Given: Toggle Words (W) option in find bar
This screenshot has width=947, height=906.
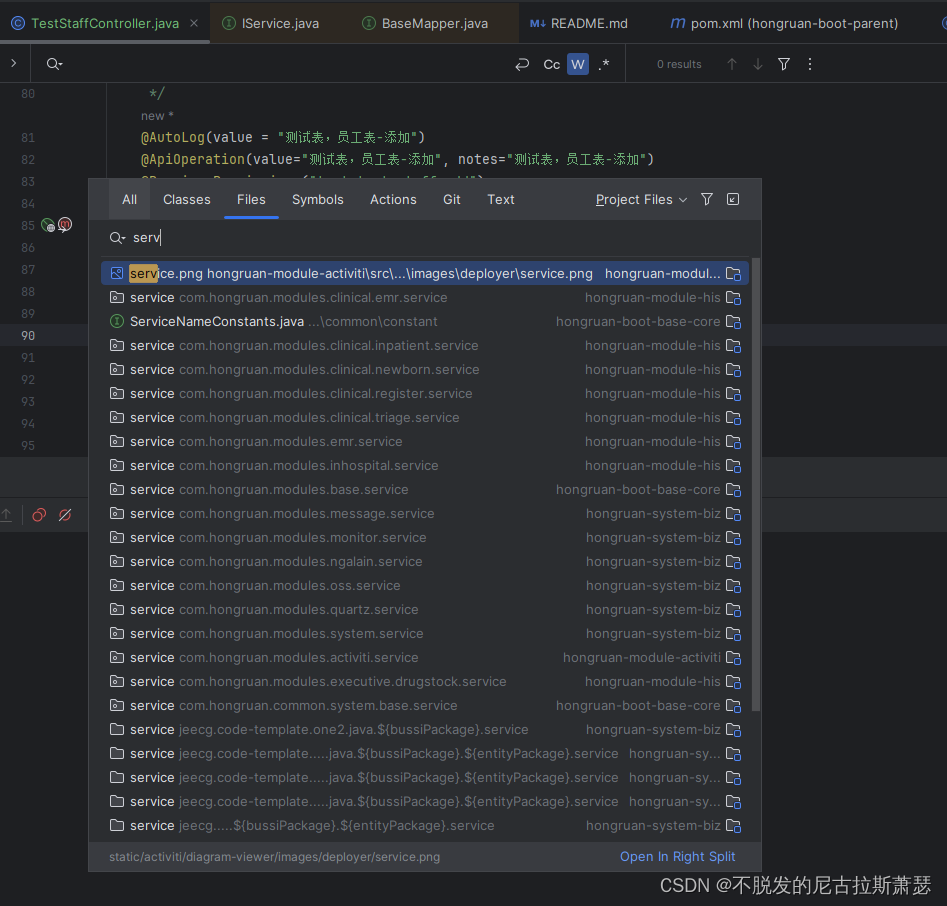Looking at the screenshot, I should pyautogui.click(x=577, y=64).
